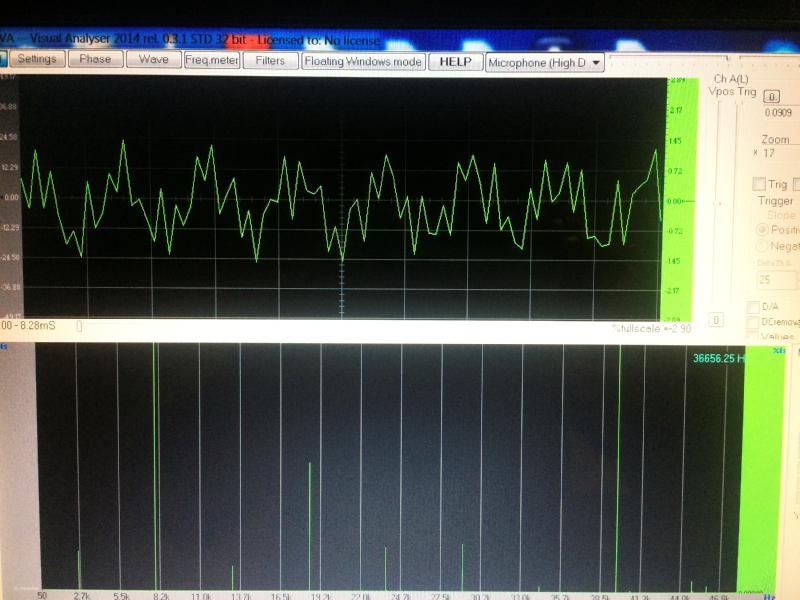Enable the Values checkbox

[752, 335]
